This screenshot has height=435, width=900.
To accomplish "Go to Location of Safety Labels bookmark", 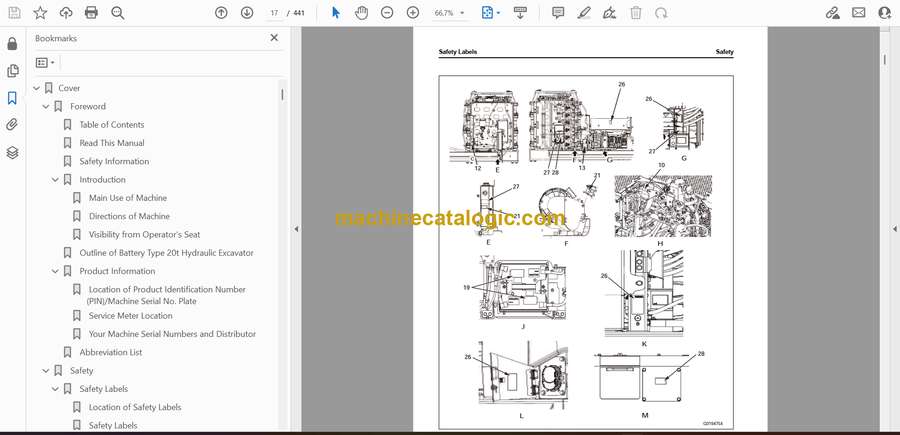I will 135,407.
